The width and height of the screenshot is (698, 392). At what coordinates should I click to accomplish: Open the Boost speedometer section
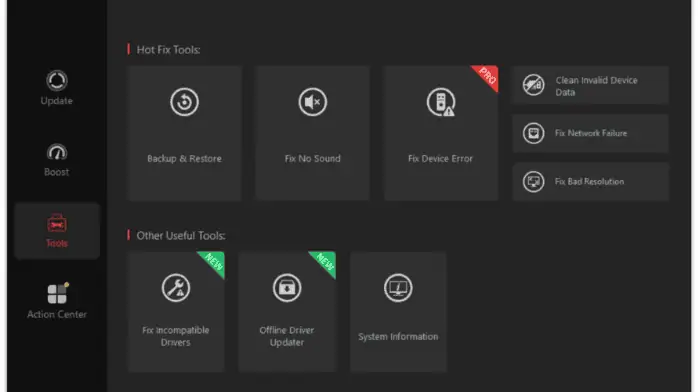point(57,153)
